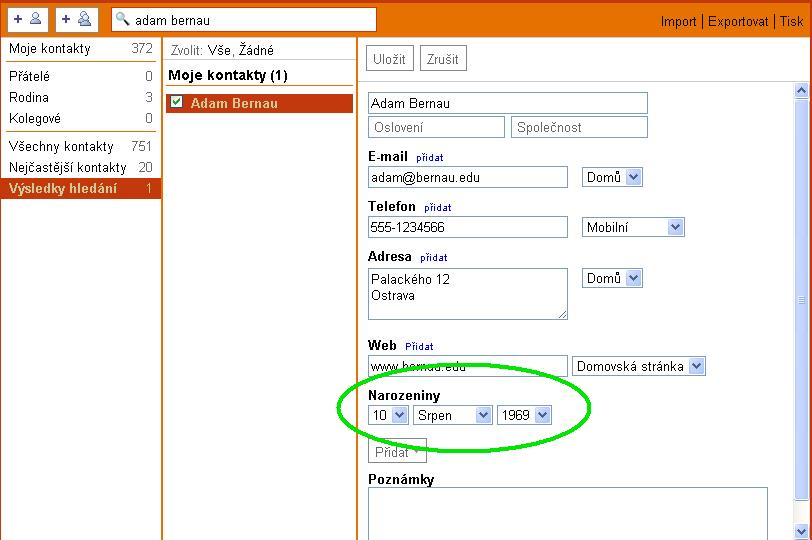
Task: Edit the adam@bernau.edu email field
Action: click(468, 178)
